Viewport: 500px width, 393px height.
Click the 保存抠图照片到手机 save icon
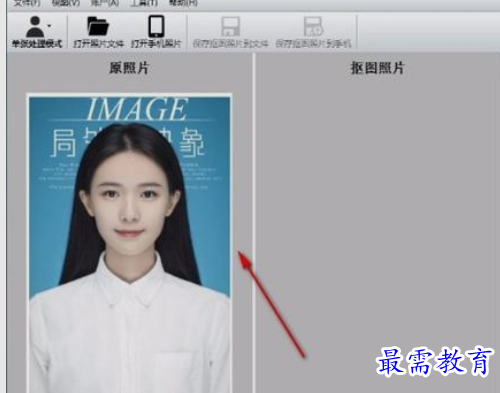[x=313, y=26]
